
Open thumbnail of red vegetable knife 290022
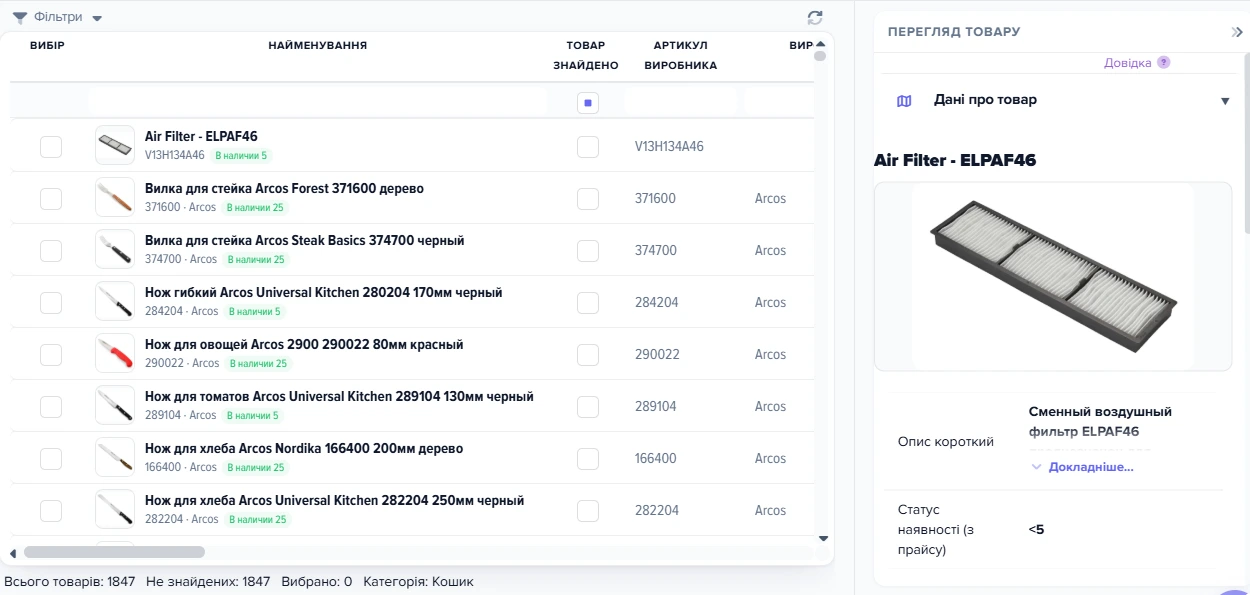point(115,354)
